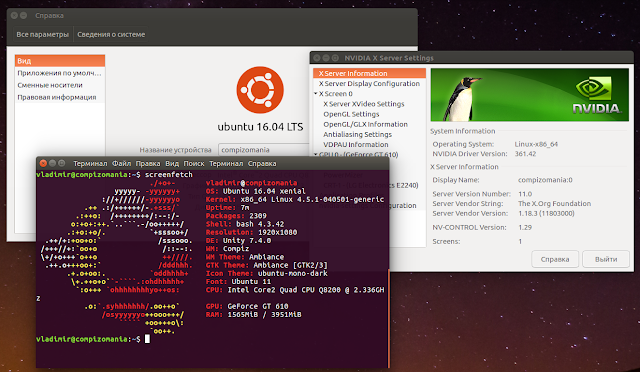Open the Терминал menu left of Файл
Screen dimensions: 640x372
click(x=90, y=163)
